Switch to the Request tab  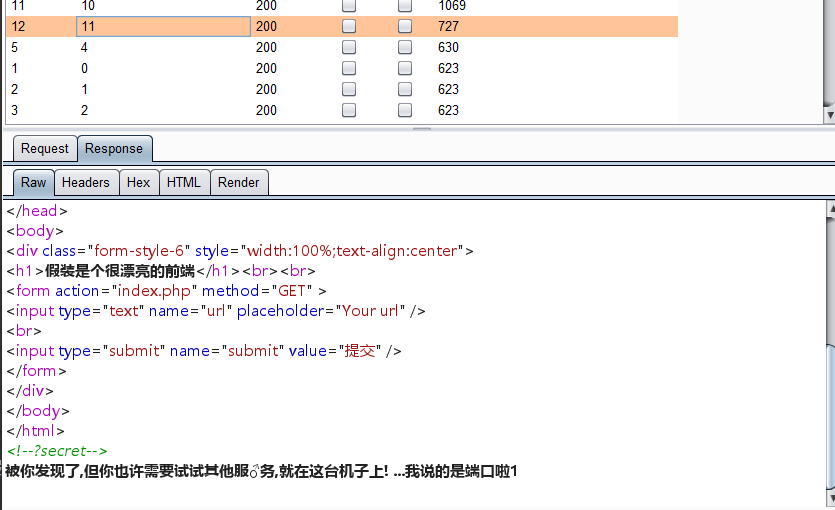click(45, 149)
